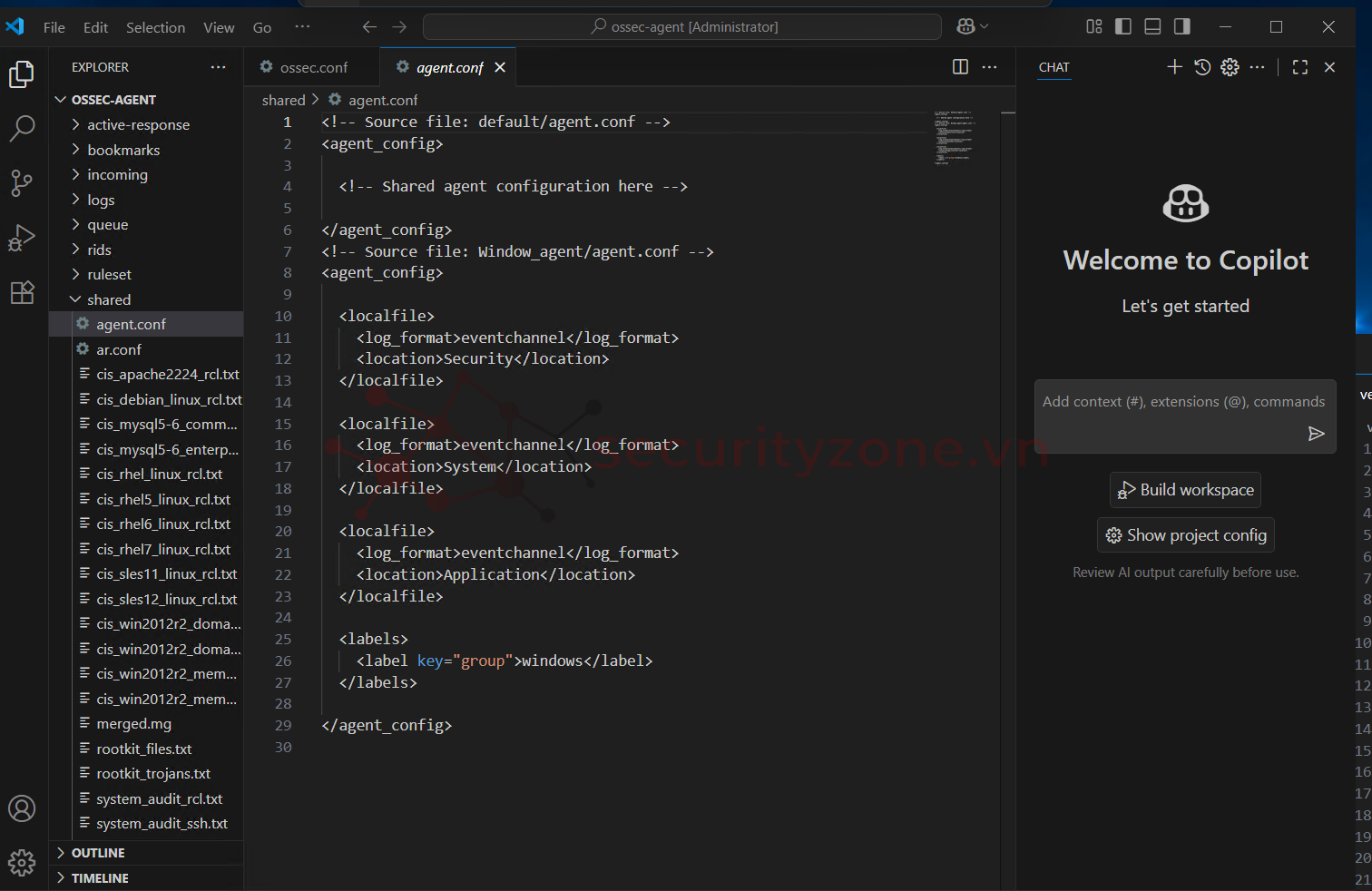
Task: Go back with the left arrow
Action: (x=369, y=27)
